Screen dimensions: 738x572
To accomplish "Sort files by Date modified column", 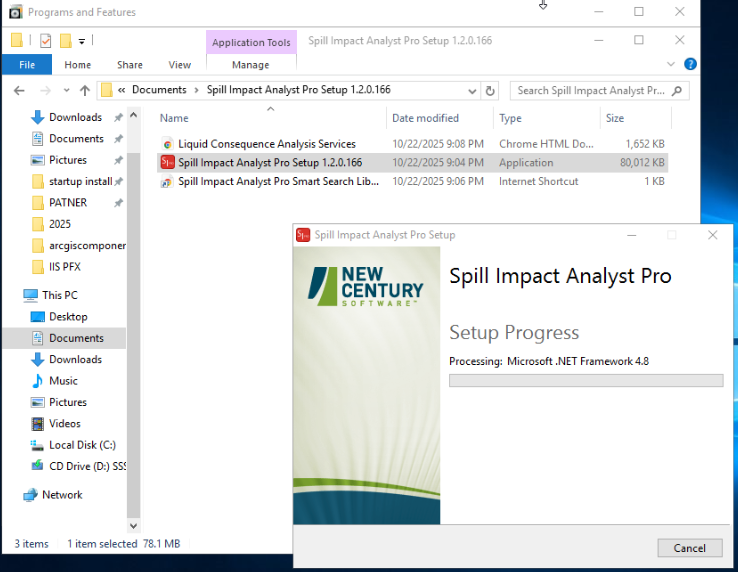I will [x=425, y=118].
